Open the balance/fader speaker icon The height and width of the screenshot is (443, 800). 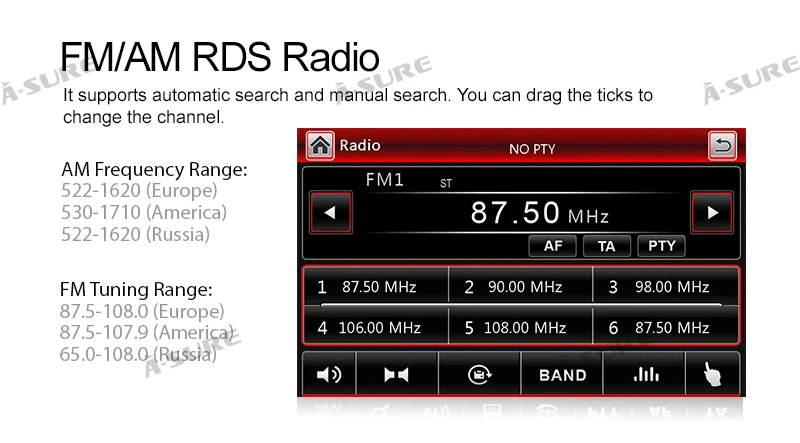click(x=396, y=375)
